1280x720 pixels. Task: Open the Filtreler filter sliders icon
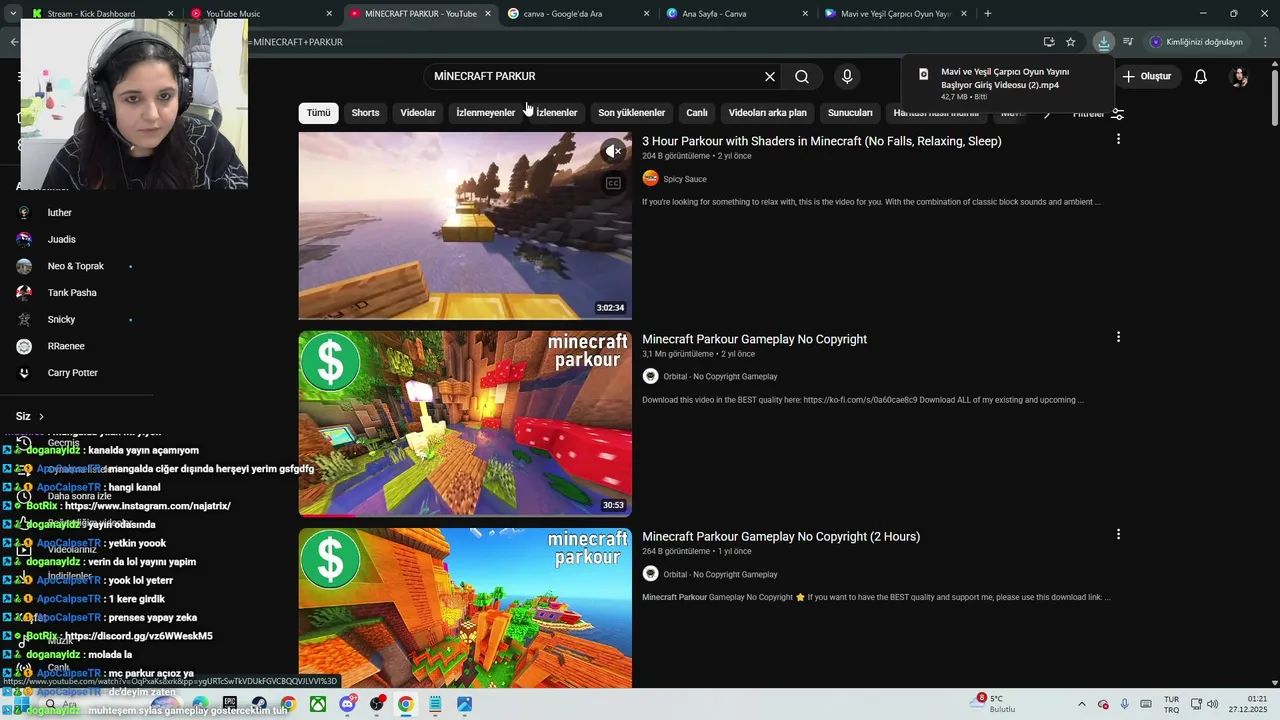pyautogui.click(x=1118, y=113)
